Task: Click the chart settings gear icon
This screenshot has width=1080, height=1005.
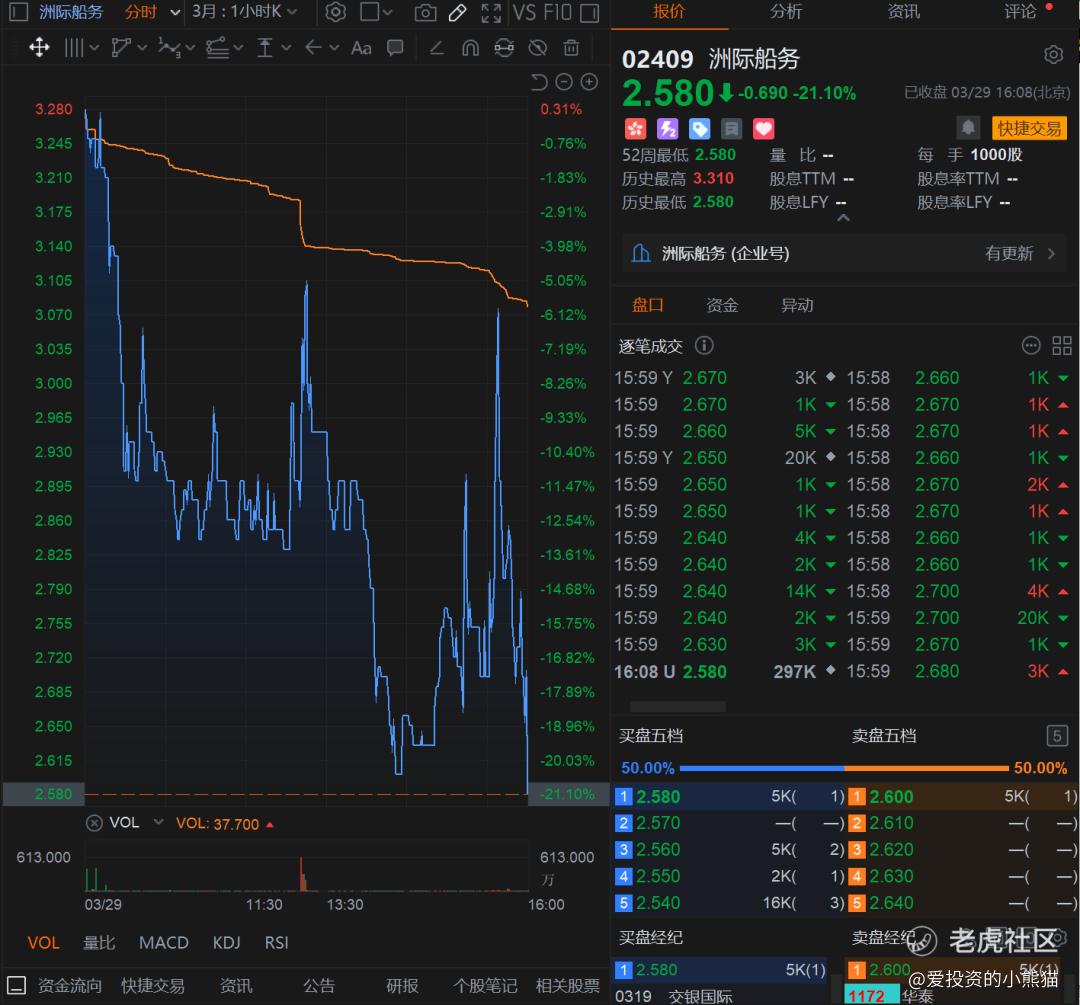Action: point(336,13)
